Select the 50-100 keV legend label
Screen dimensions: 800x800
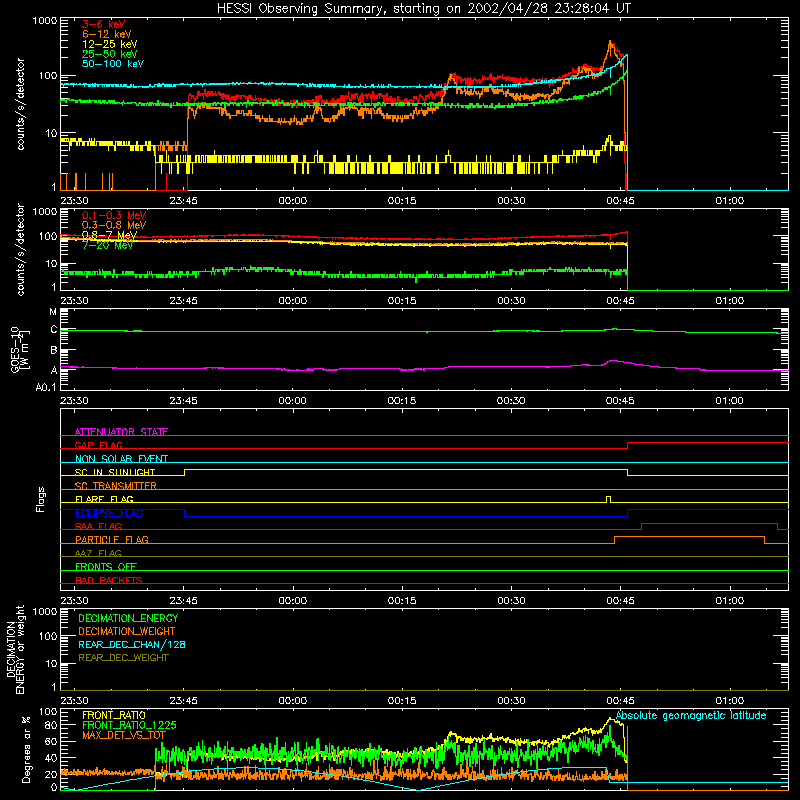pos(113,64)
